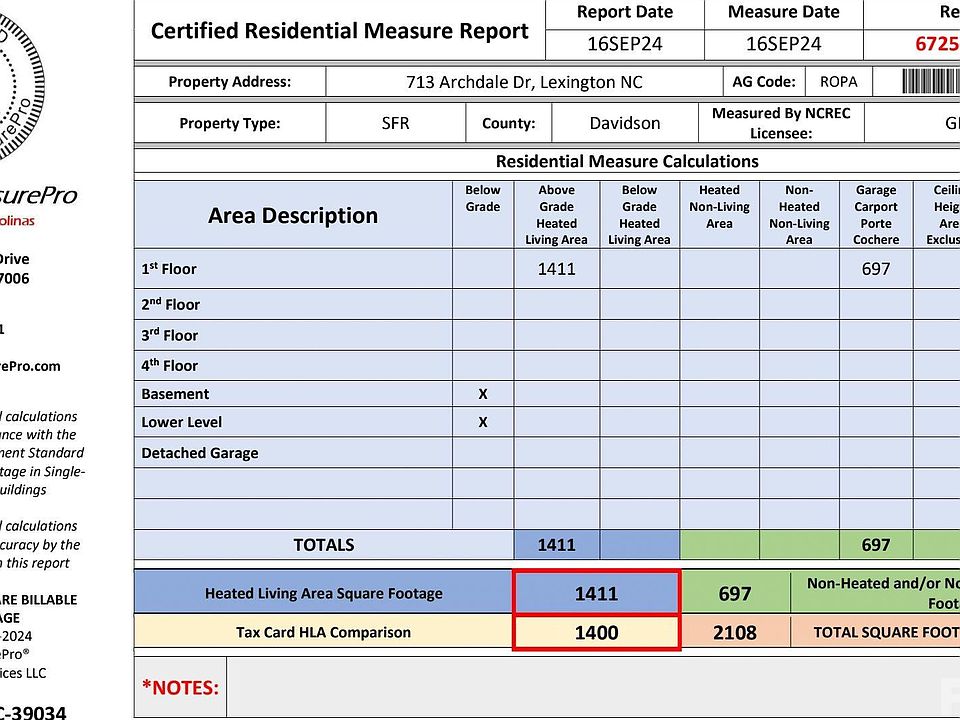This screenshot has height=720, width=960.
Task: Select the red-outlined Heated Living Area 1411 cell
Action: click(x=596, y=593)
